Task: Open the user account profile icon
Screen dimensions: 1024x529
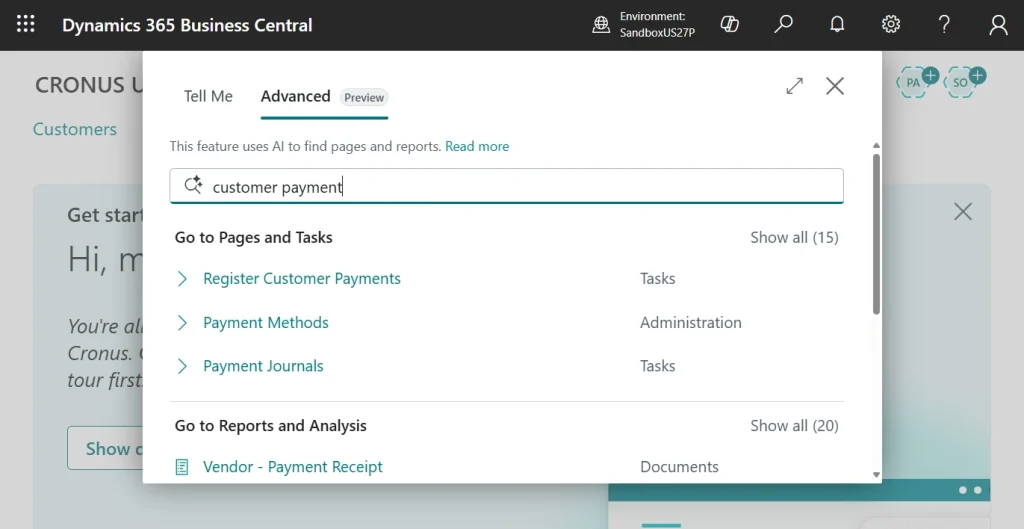Action: click(998, 25)
